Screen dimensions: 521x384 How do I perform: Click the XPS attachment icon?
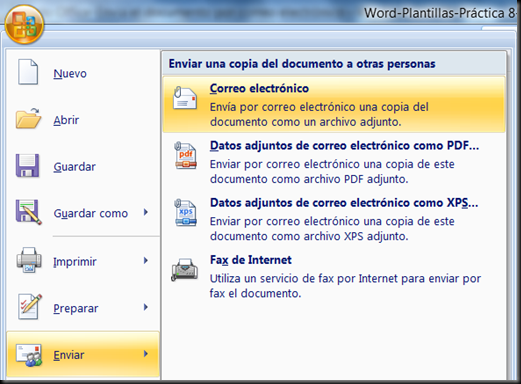[x=185, y=213]
